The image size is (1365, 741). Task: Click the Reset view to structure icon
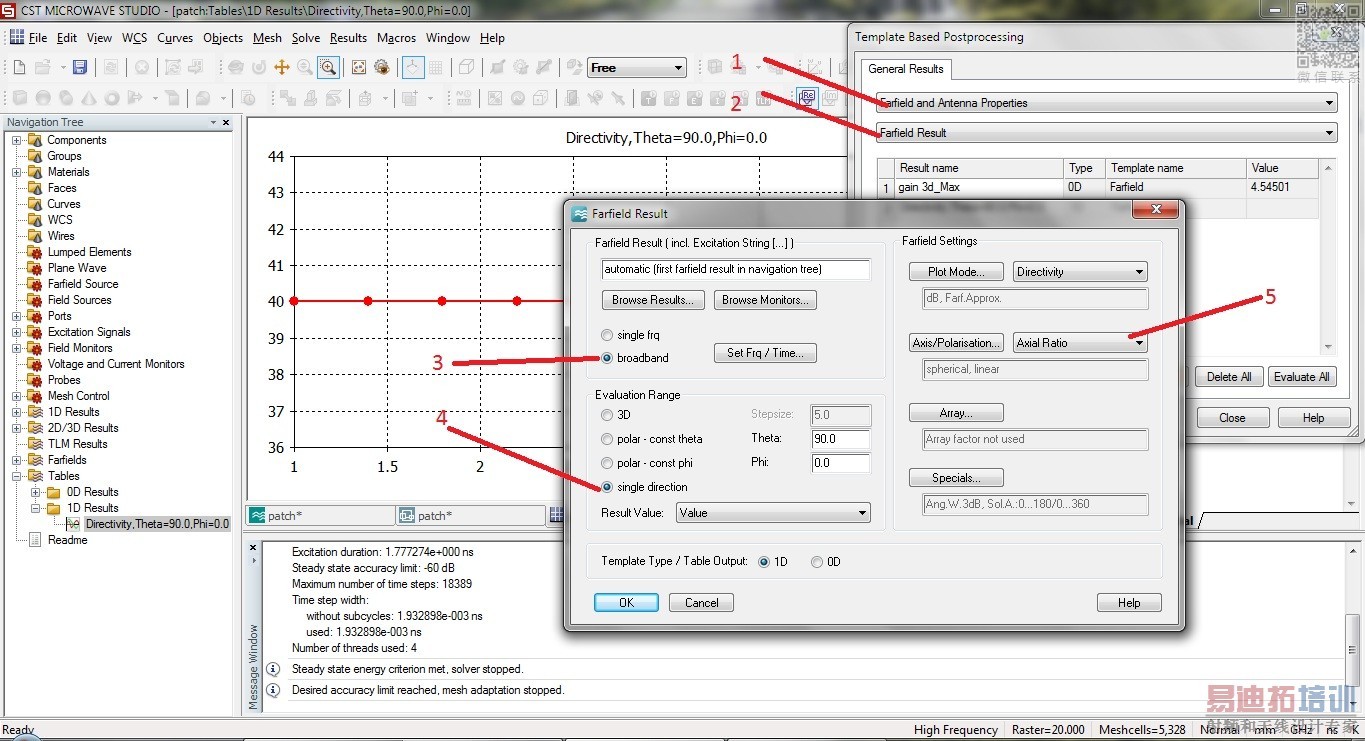(359, 67)
